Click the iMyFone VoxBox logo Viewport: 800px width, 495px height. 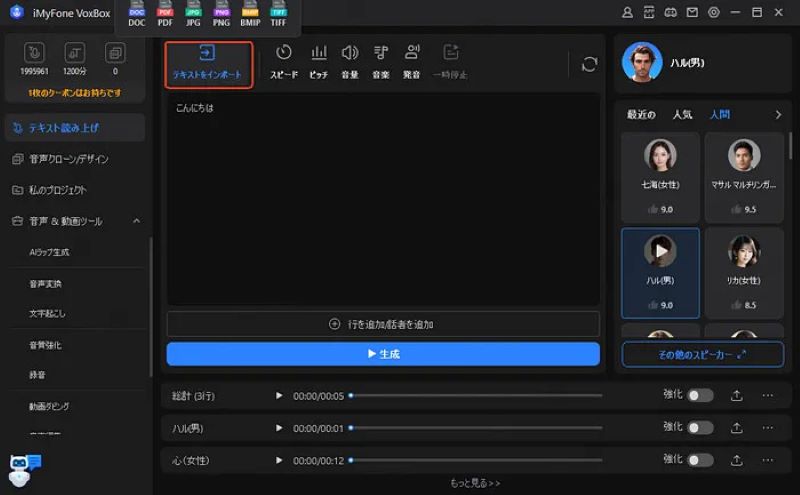[x=17, y=12]
